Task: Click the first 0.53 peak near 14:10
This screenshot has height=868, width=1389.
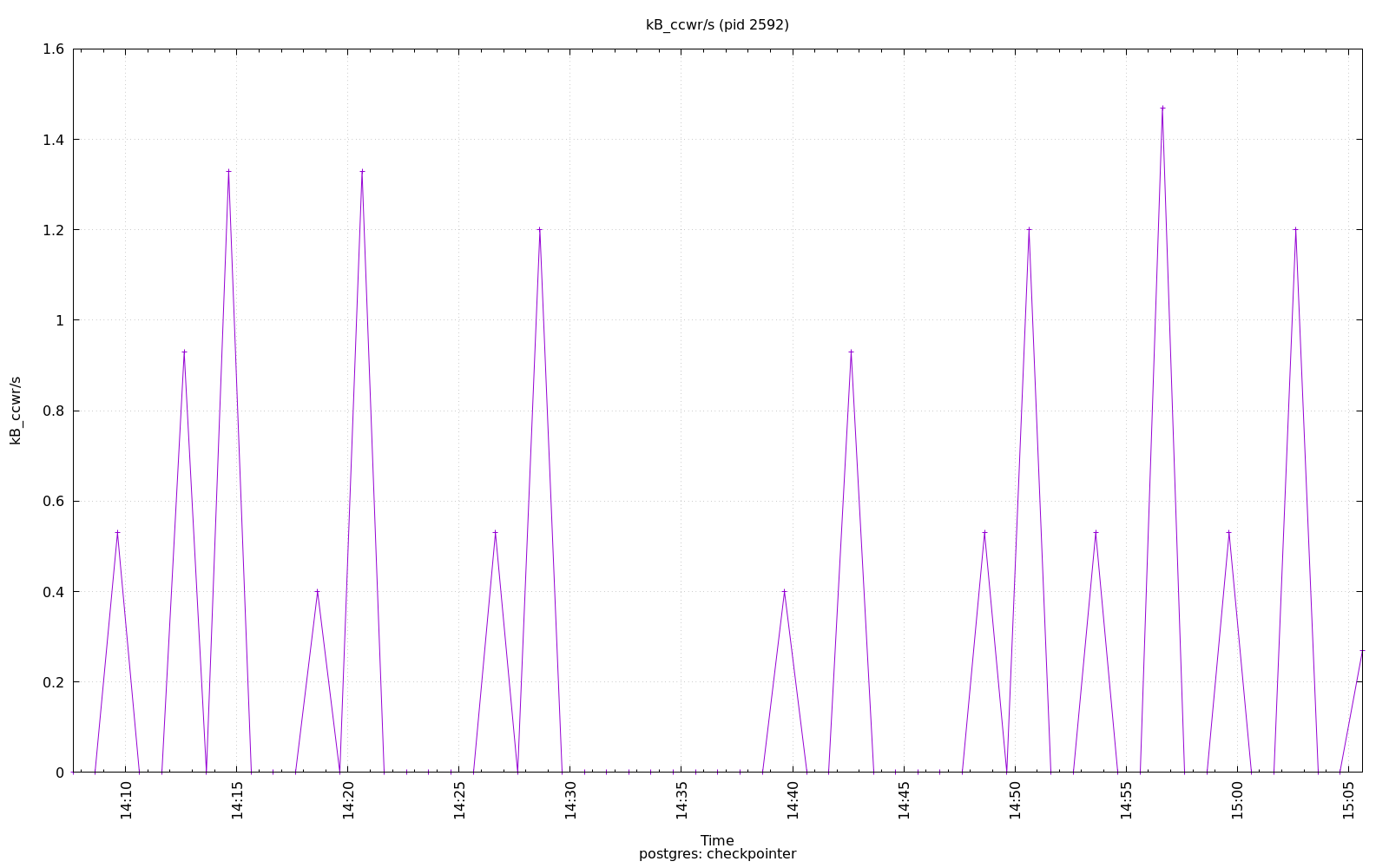Action: coord(117,532)
